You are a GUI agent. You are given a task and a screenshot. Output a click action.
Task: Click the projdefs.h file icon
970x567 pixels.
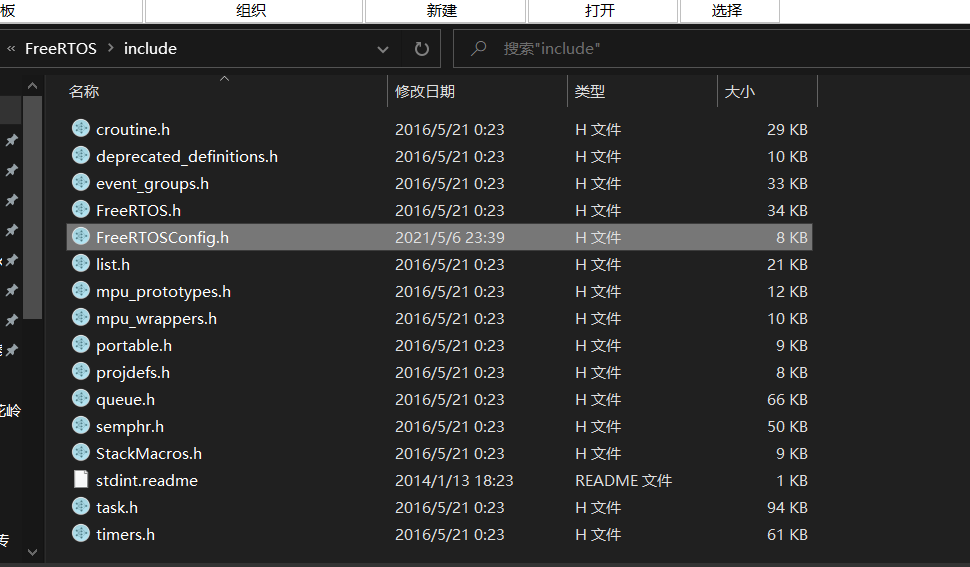tap(80, 371)
